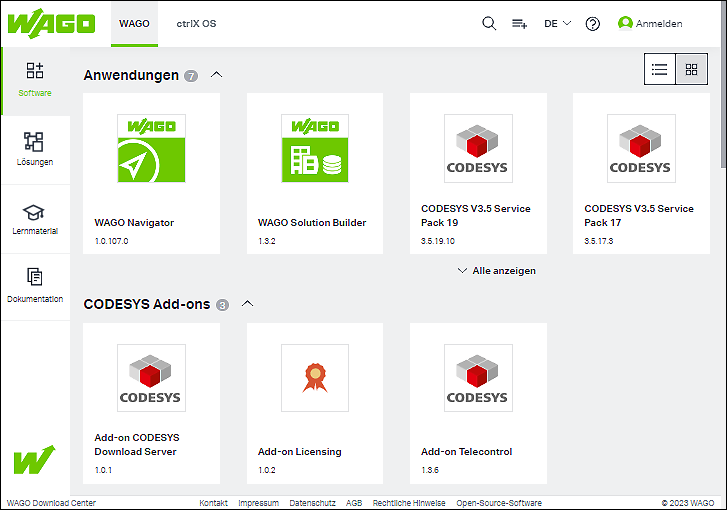Open the help question mark icon
Screen dimensions: 727x510
point(593,24)
